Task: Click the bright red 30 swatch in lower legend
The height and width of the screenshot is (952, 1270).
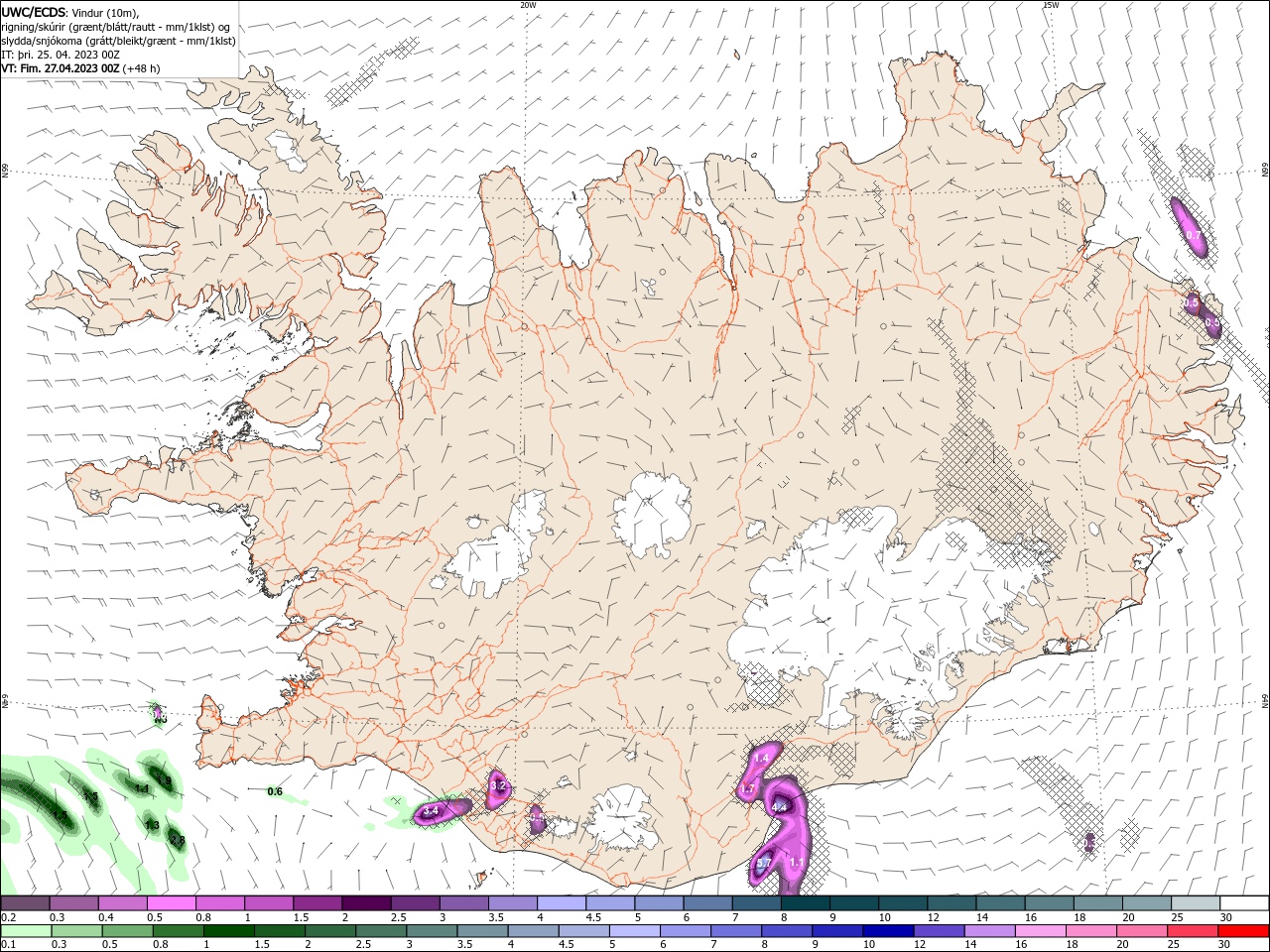Action: [x=1242, y=931]
